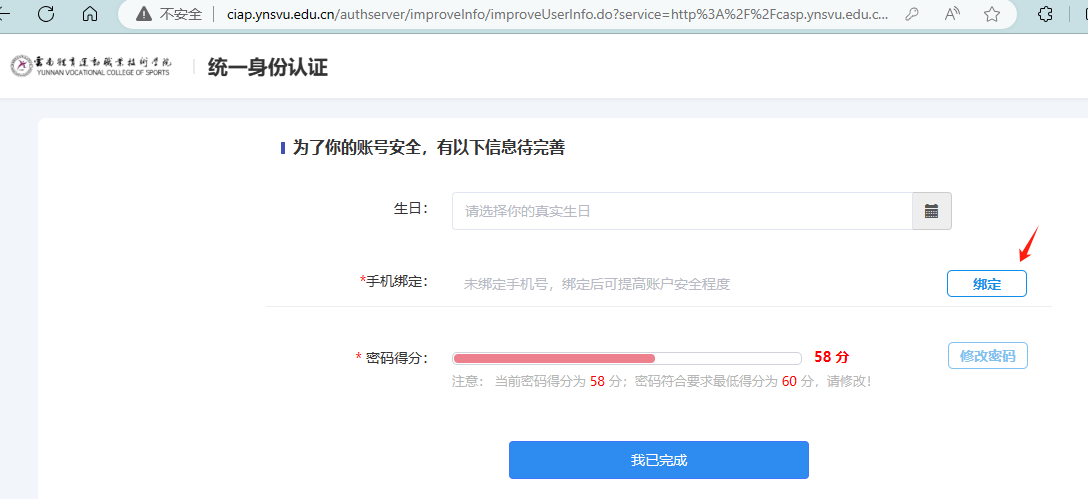The image size is (1088, 499).
Task: Click the browser refresh icon
Action: (46, 14)
